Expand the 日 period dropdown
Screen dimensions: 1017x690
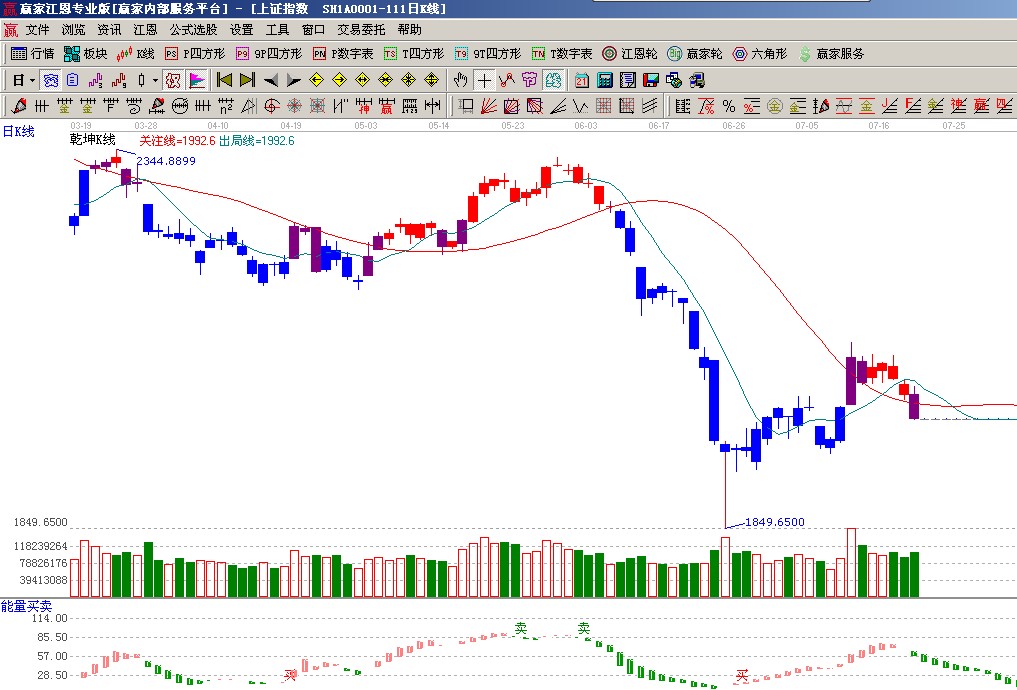click(x=32, y=80)
